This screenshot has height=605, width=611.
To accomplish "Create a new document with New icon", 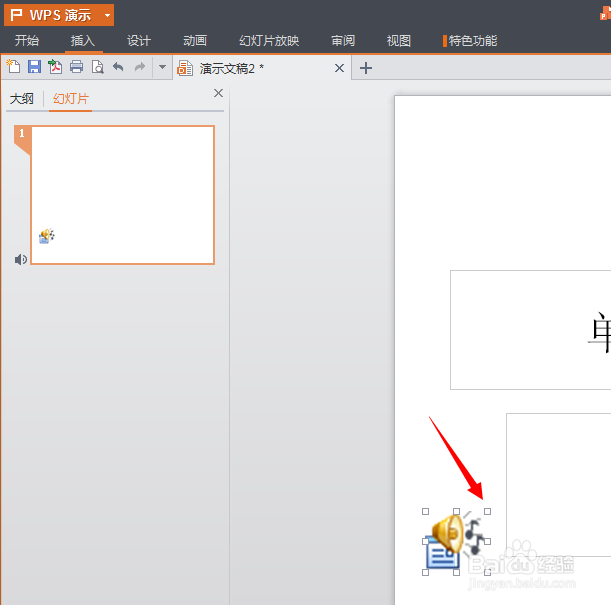I will click(14, 67).
